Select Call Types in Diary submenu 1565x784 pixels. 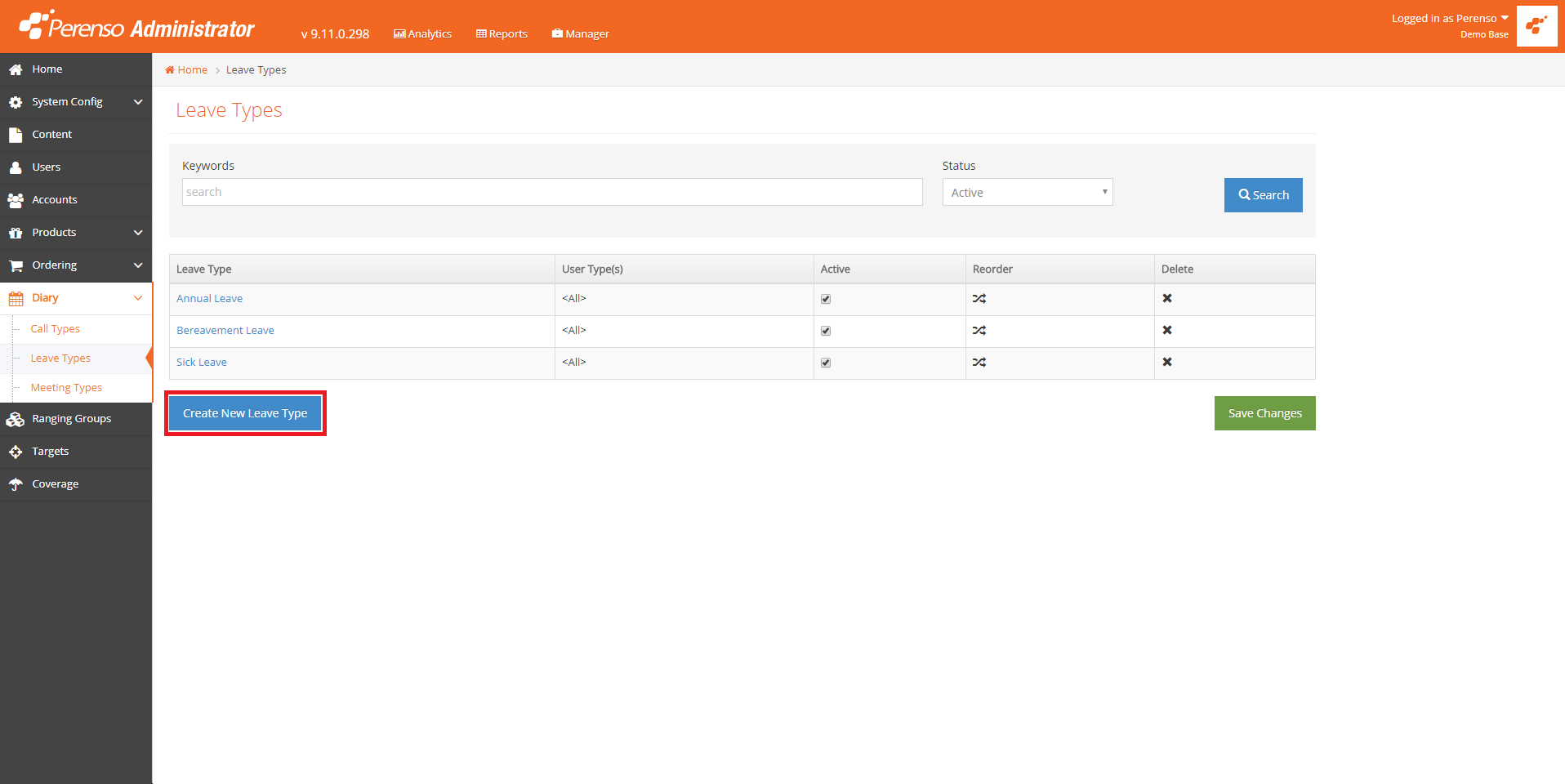56,329
